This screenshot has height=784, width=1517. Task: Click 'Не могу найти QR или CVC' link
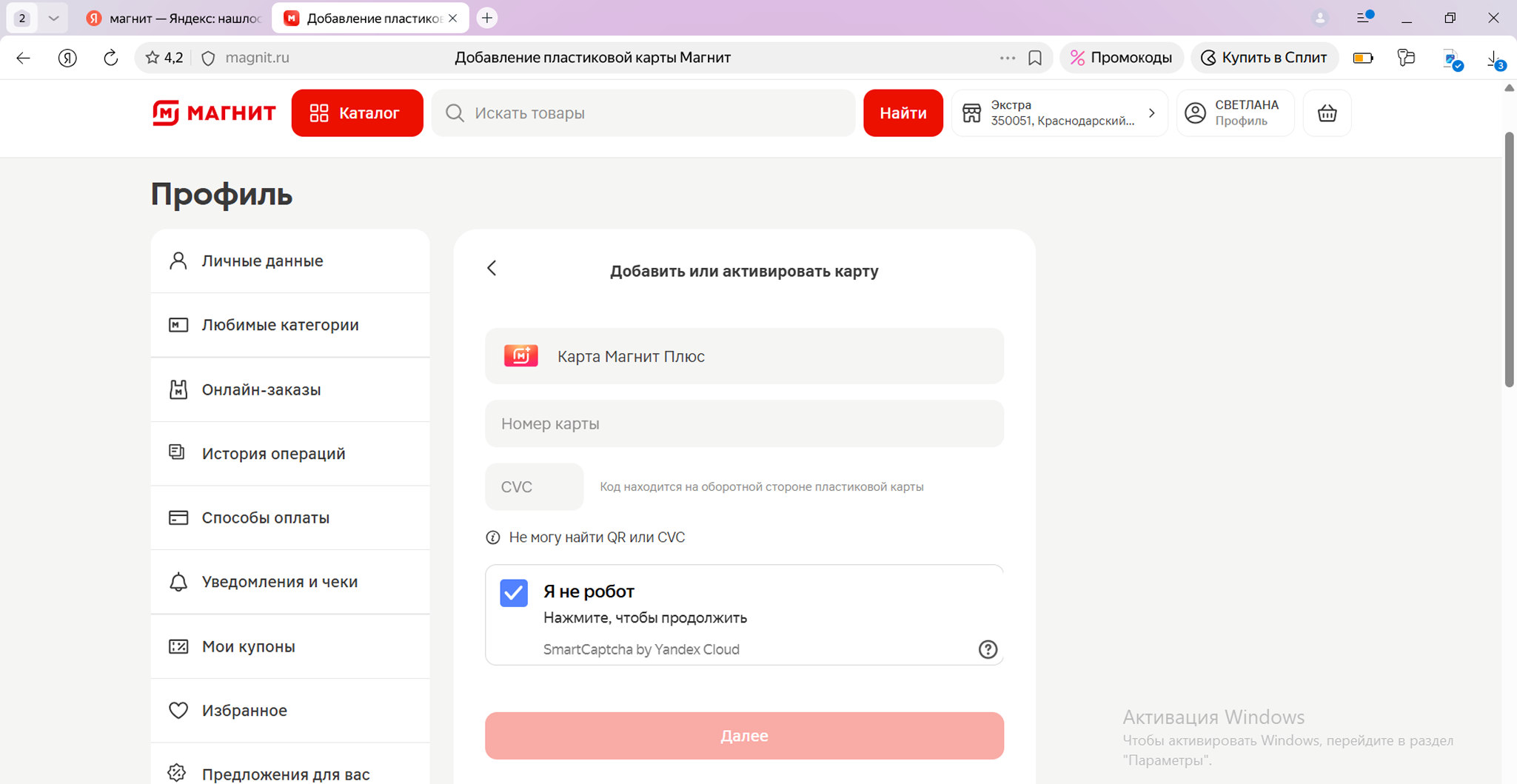tap(596, 537)
